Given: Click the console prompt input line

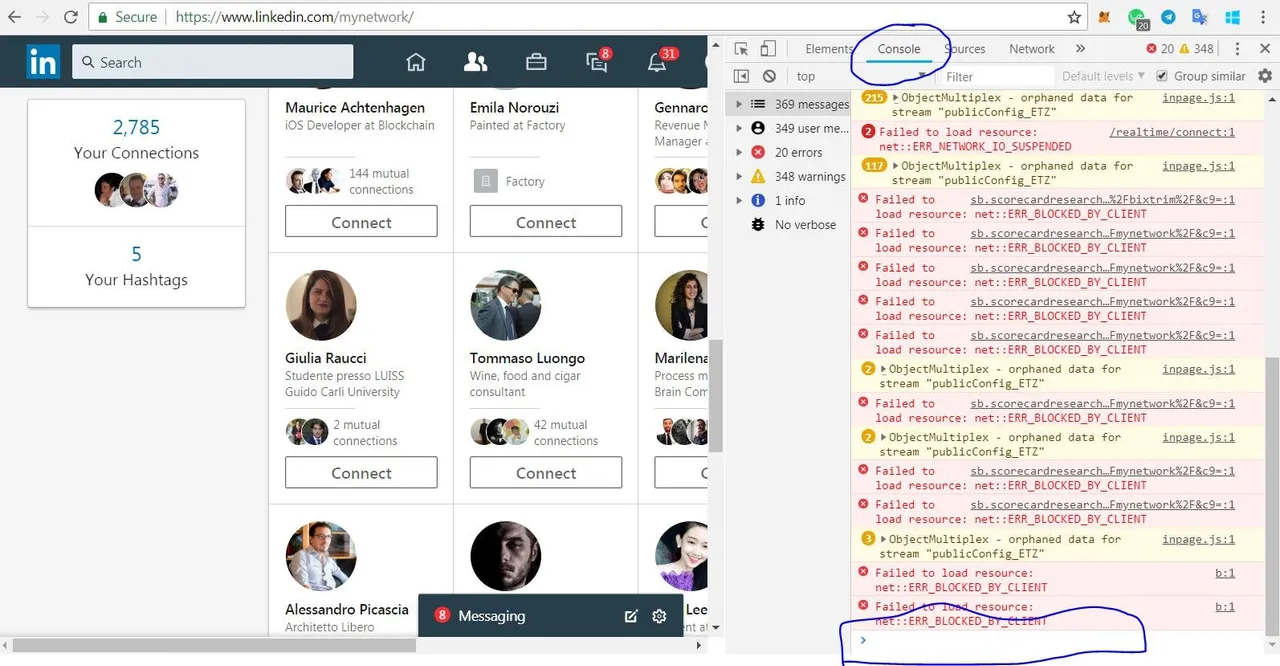Looking at the screenshot, I should click(1060, 640).
